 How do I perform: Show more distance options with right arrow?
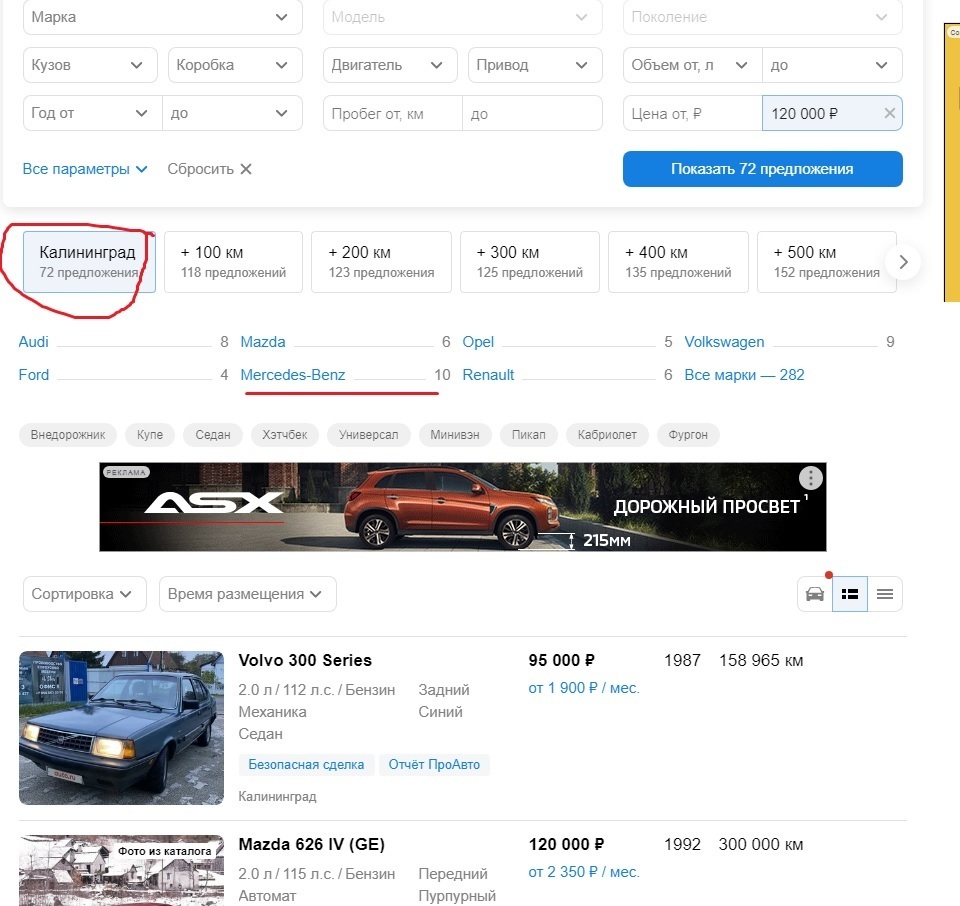[903, 262]
